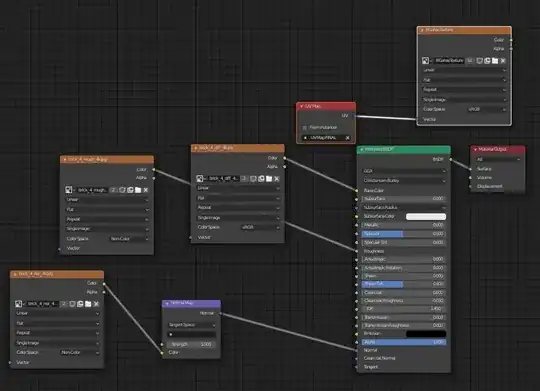Click the Metallic slider in Principled BSDF

click(x=404, y=225)
